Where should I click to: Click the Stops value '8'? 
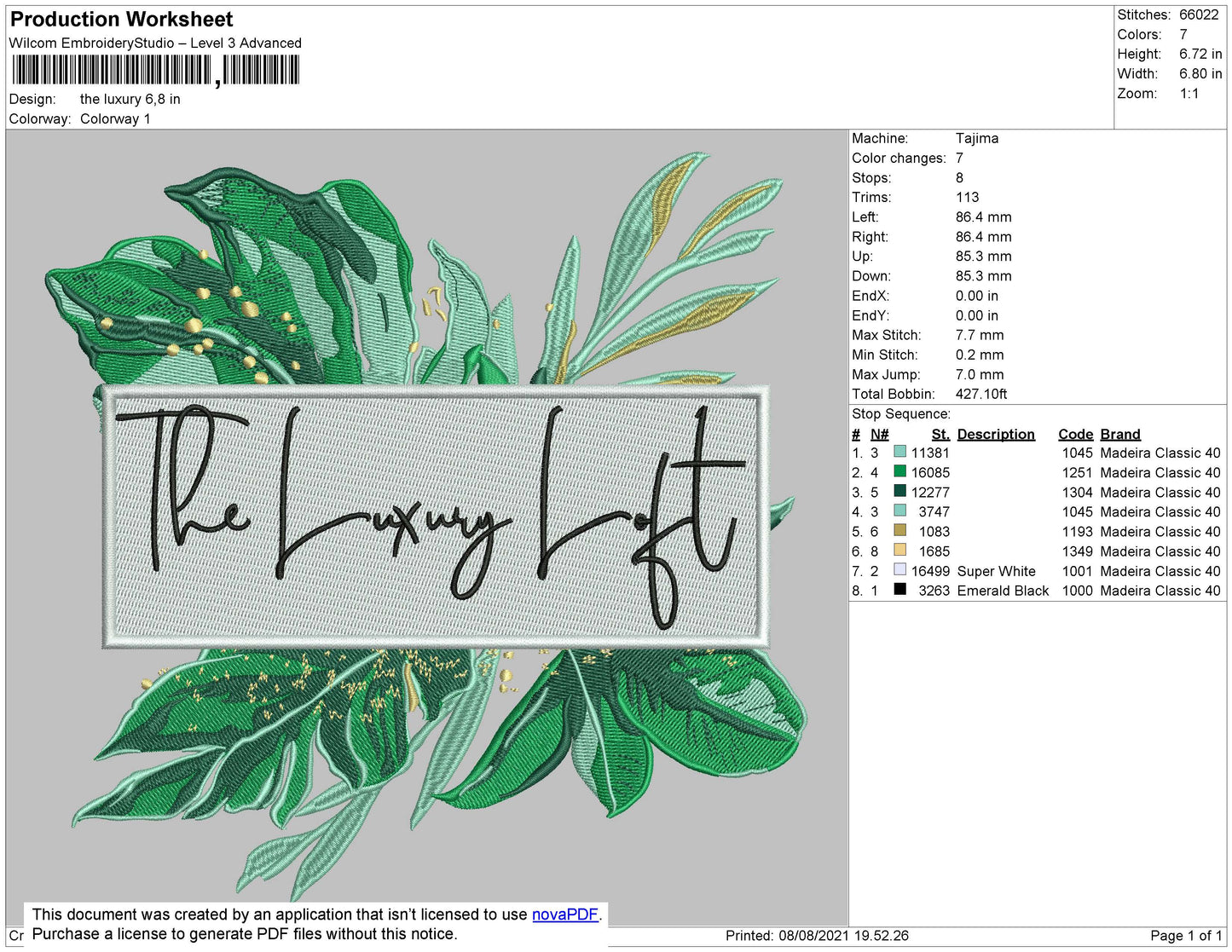(959, 177)
